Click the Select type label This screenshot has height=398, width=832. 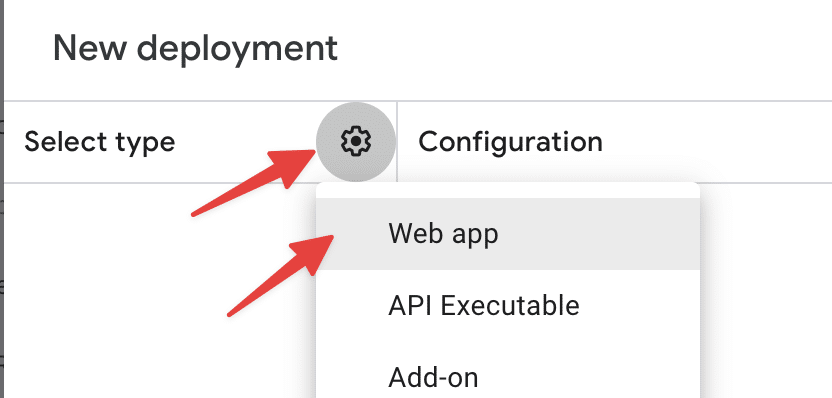click(x=100, y=142)
